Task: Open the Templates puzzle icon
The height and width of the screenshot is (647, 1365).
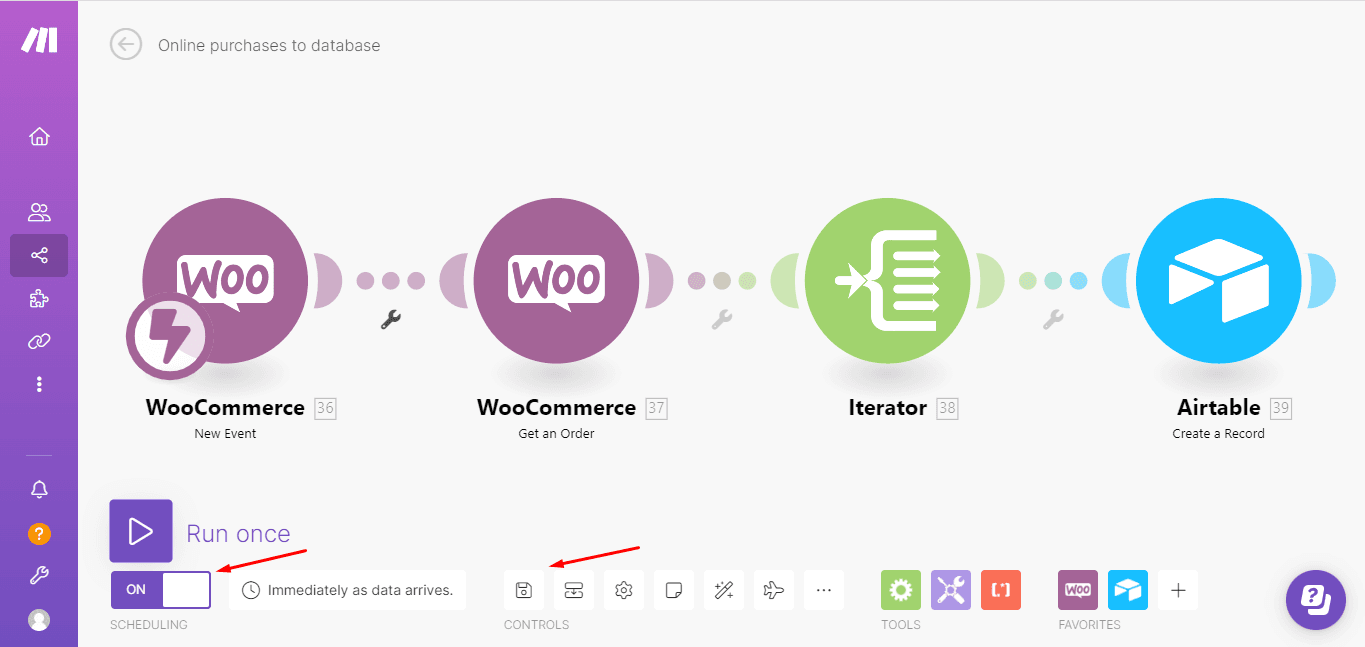Action: click(39, 299)
